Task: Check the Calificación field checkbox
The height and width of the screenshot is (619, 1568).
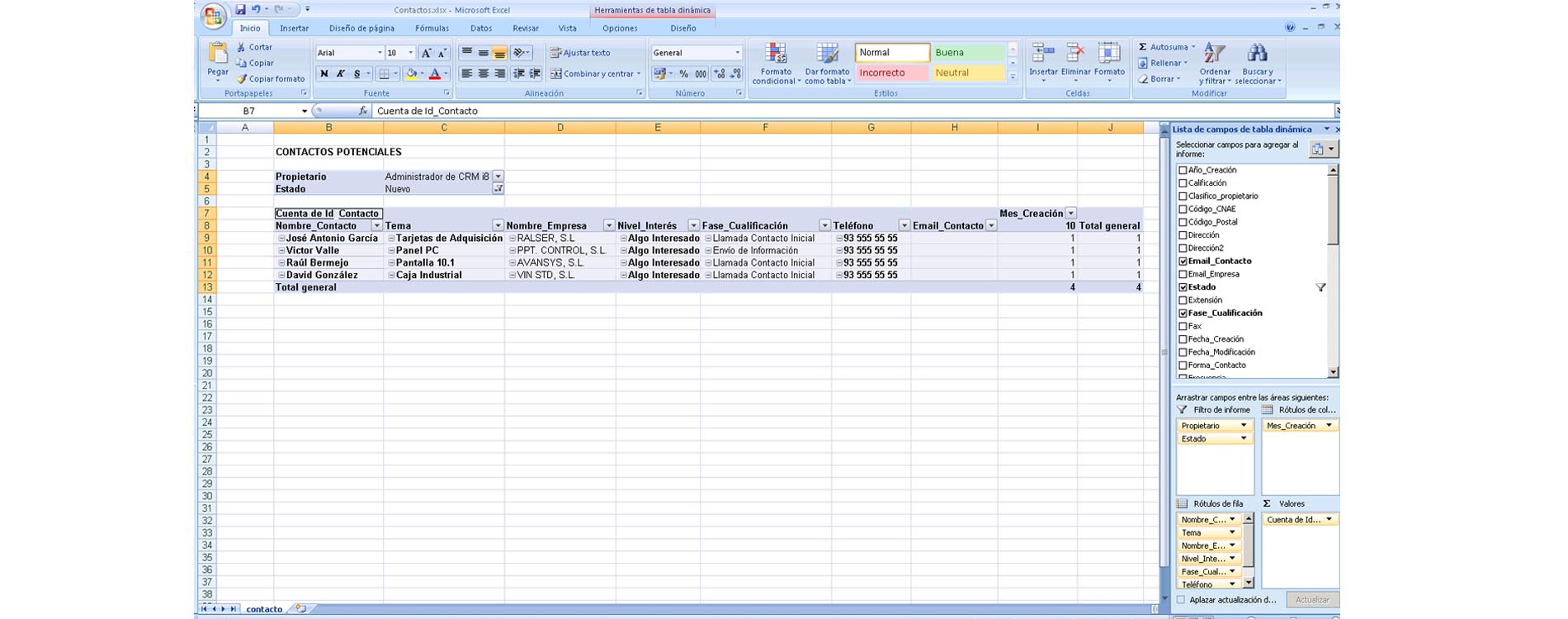Action: coord(1183,183)
